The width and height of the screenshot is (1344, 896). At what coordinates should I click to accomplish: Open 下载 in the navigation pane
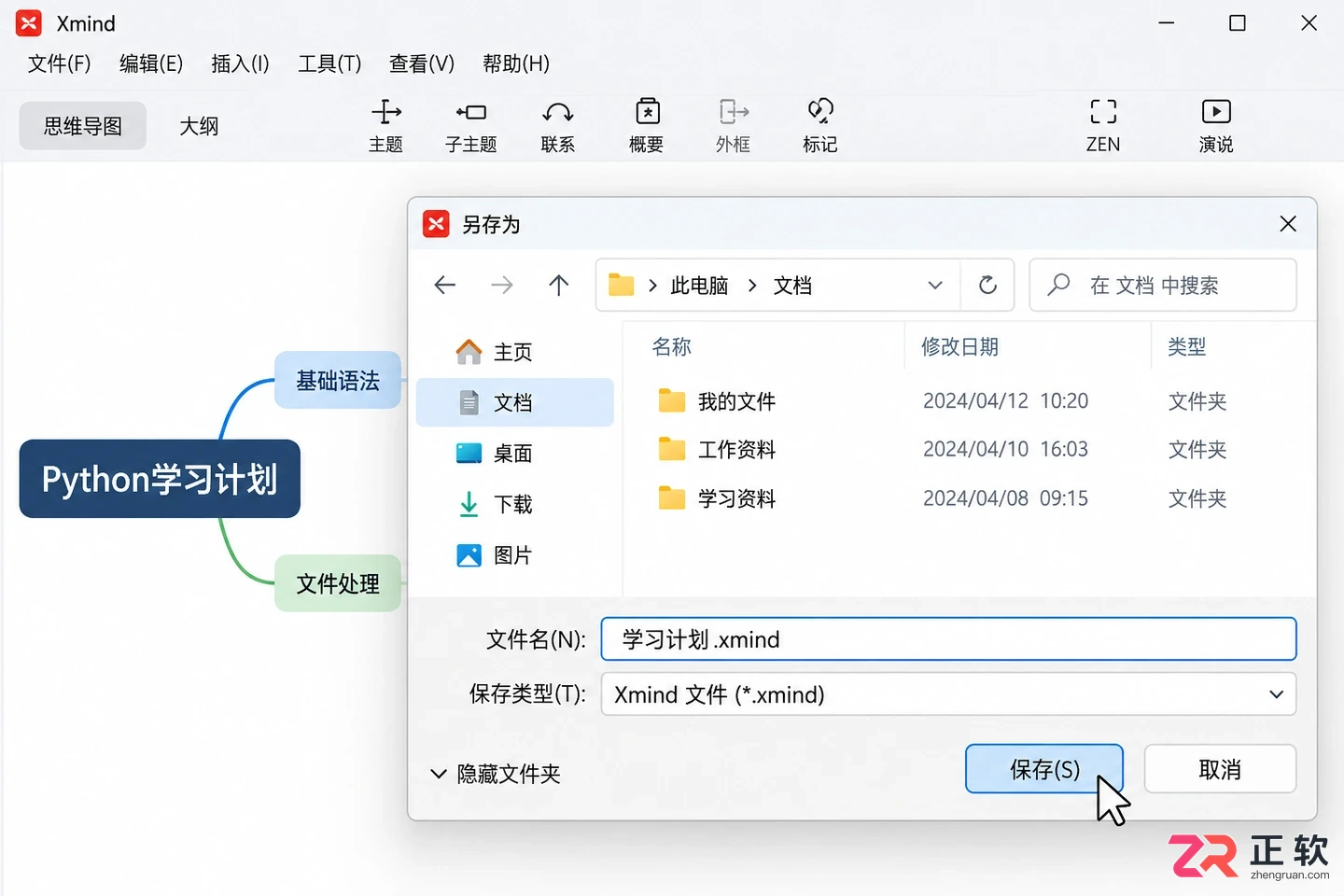515,504
